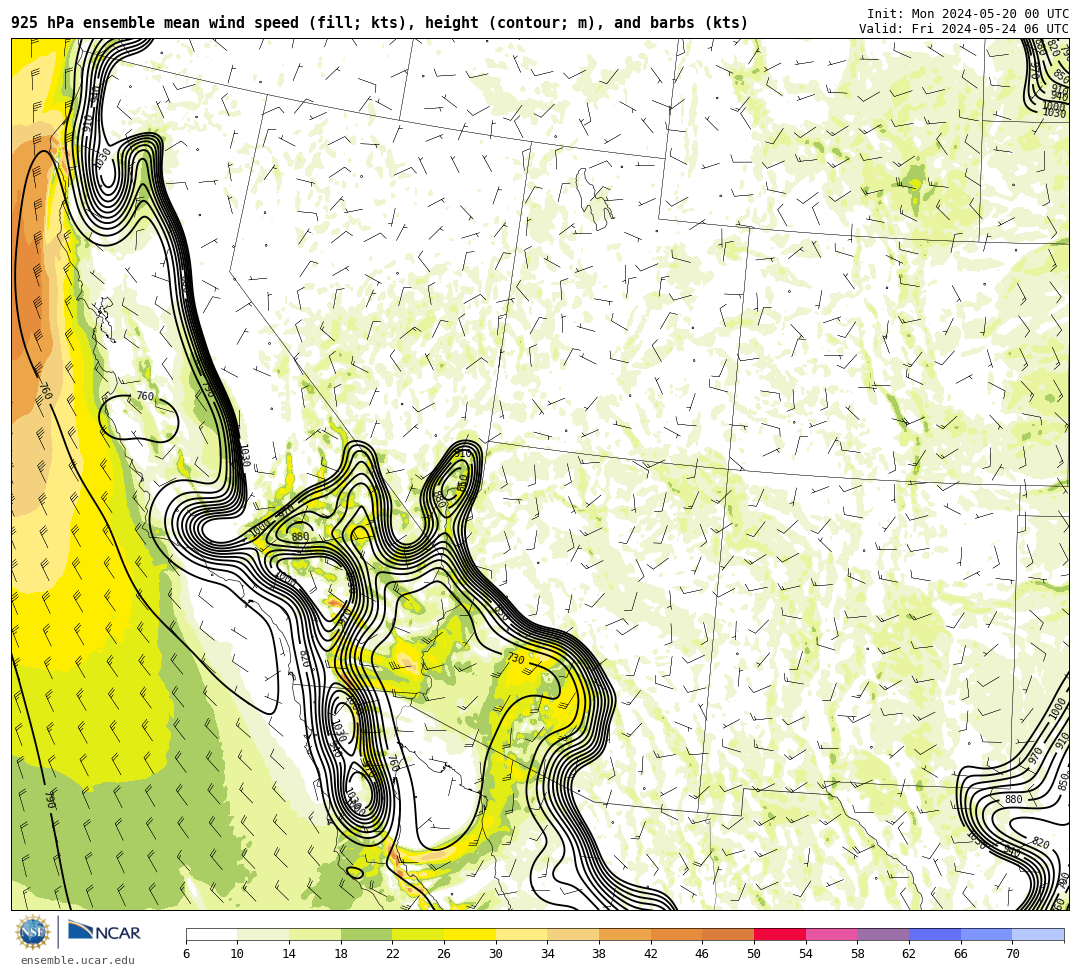The height and width of the screenshot is (973, 1080).
Task: Click the '50' label under the color bar
Action: point(754,954)
